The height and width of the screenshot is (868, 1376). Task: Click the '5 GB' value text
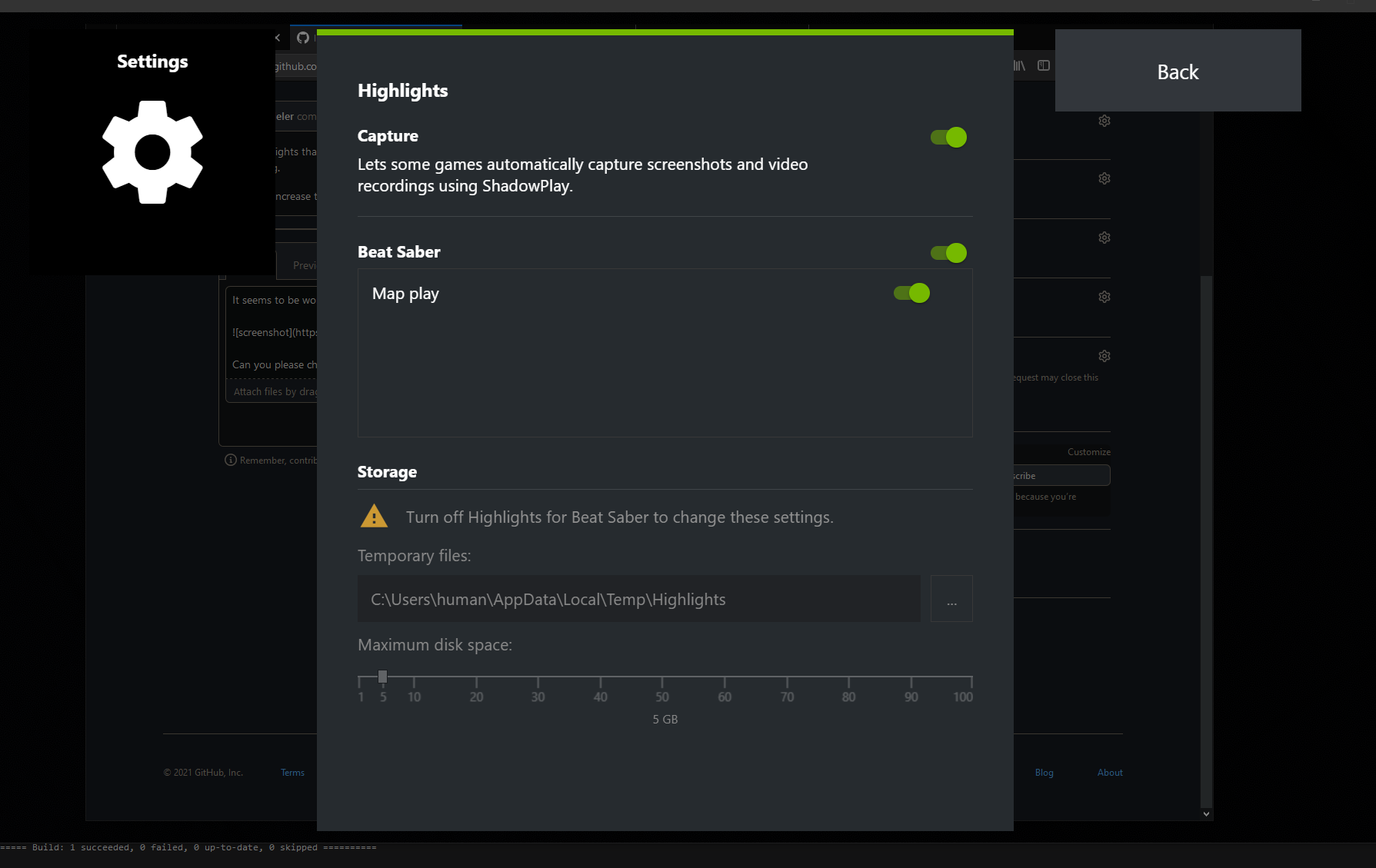(x=665, y=720)
